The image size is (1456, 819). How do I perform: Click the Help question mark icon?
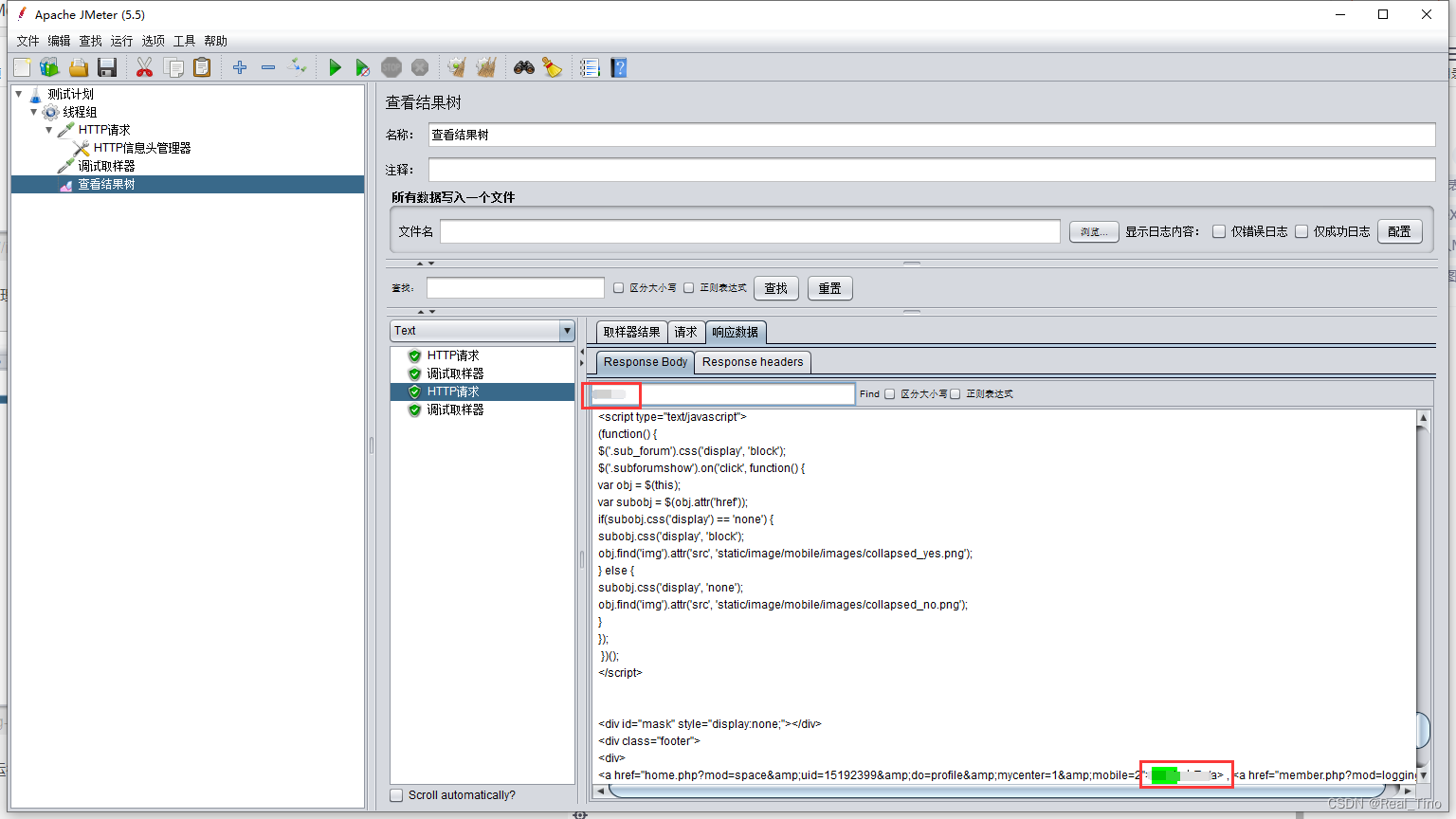[619, 67]
